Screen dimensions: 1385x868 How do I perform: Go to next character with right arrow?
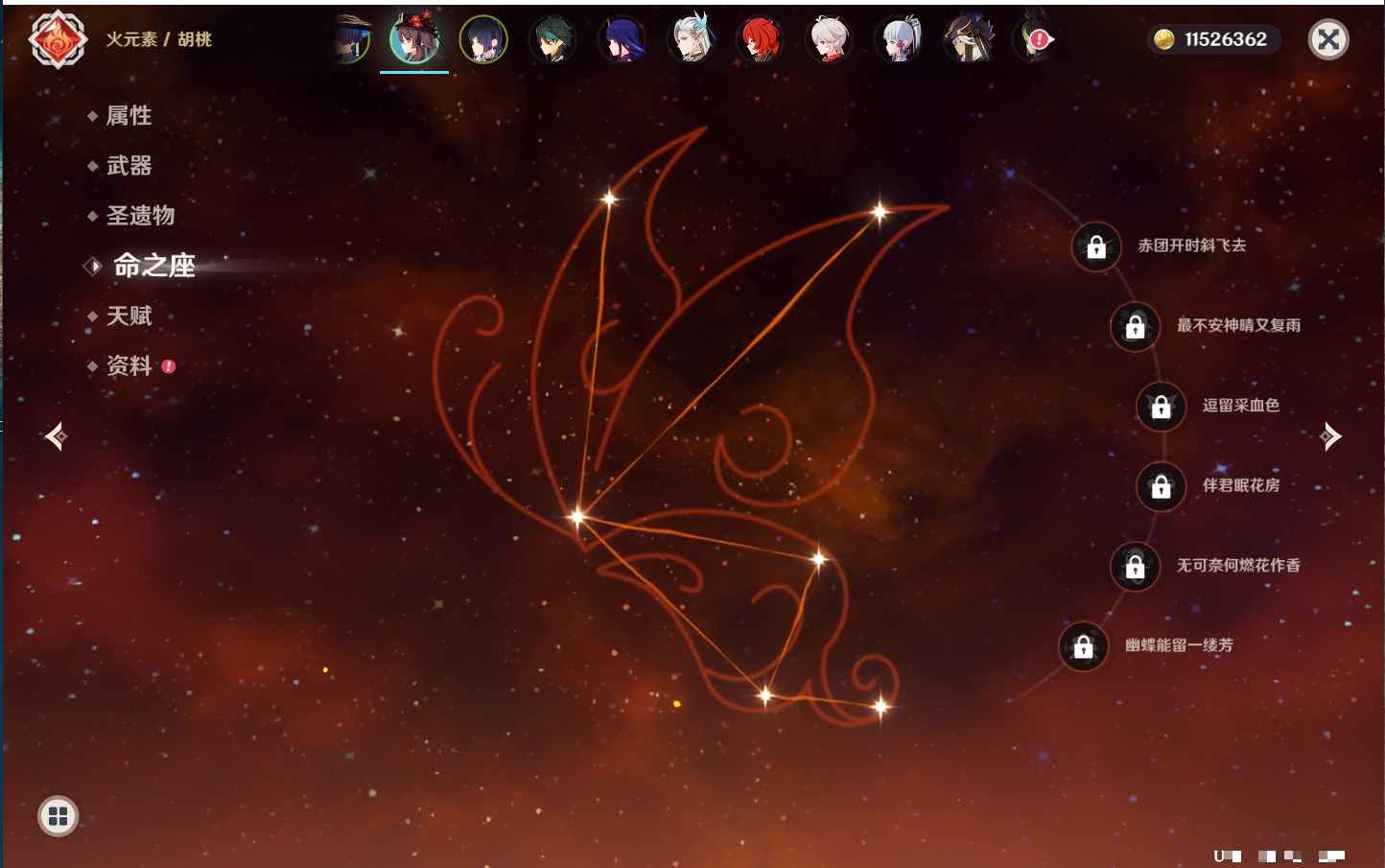1330,436
